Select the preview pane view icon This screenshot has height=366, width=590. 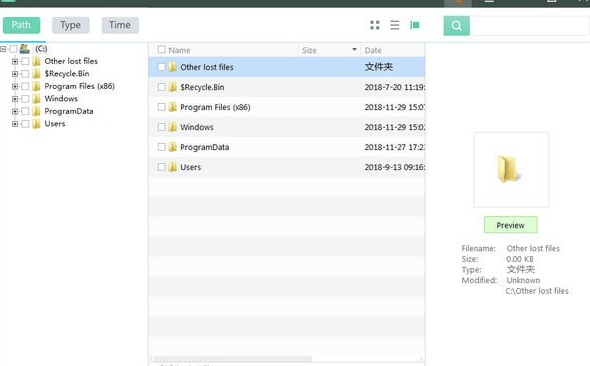(415, 25)
